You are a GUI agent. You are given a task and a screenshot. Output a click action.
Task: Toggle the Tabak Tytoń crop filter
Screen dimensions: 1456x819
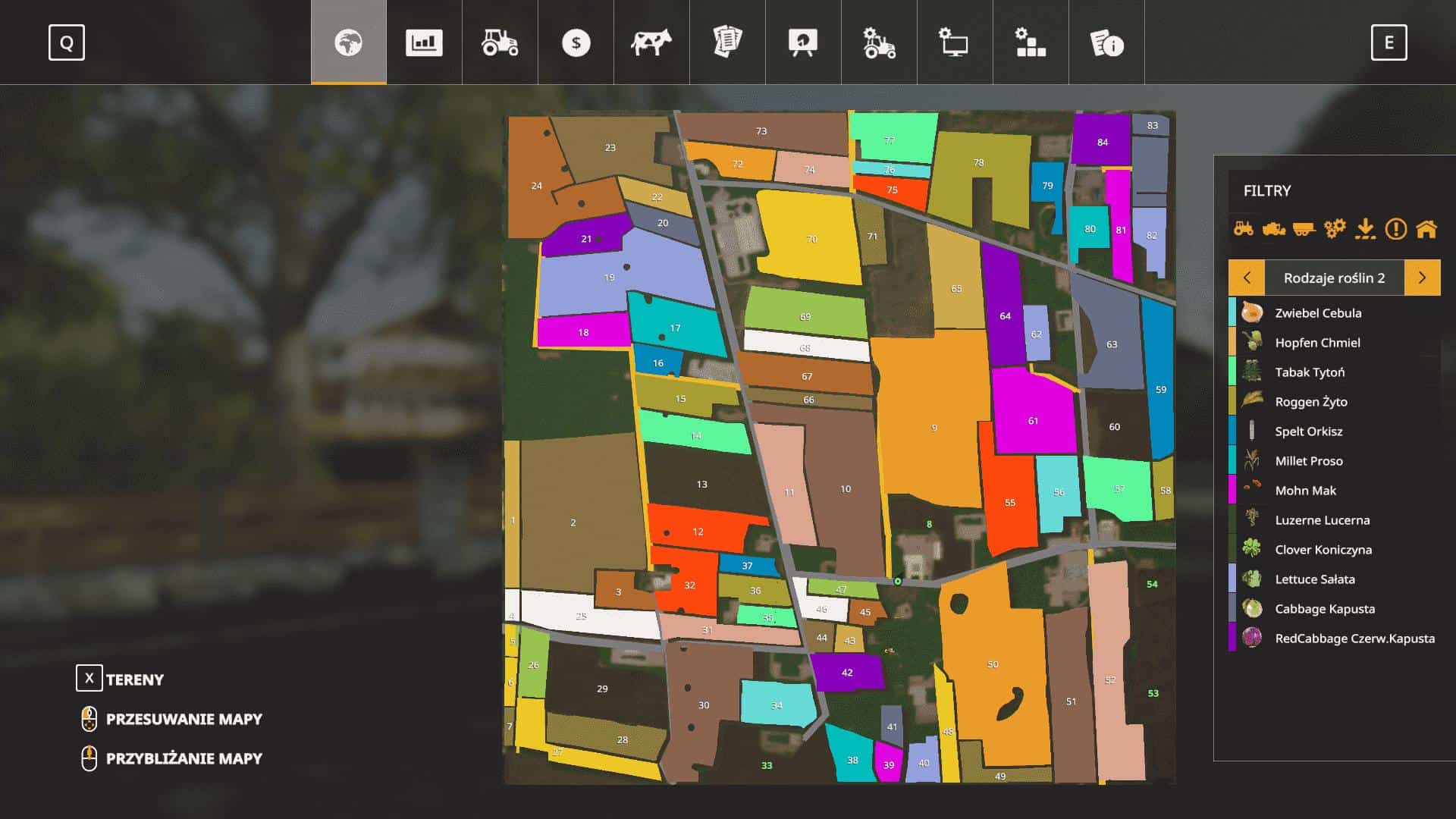[x=1310, y=372]
